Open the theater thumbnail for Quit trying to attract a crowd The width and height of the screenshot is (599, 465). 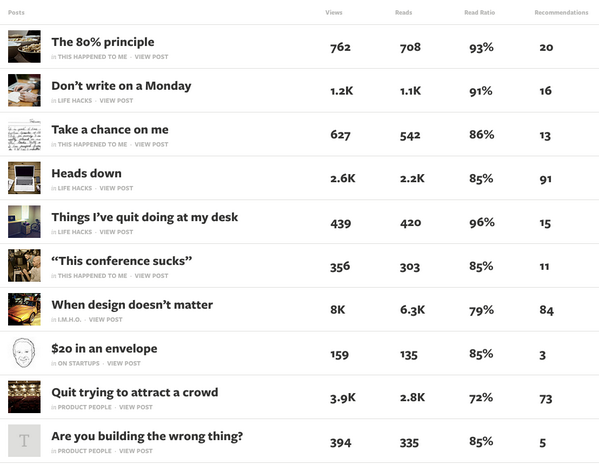(24, 397)
